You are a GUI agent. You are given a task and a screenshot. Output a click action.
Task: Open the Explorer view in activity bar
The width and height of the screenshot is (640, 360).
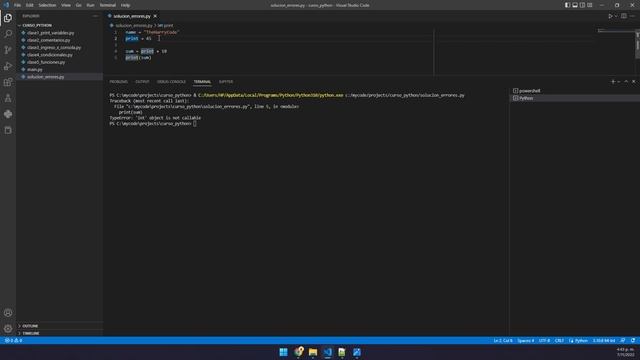(x=8, y=18)
